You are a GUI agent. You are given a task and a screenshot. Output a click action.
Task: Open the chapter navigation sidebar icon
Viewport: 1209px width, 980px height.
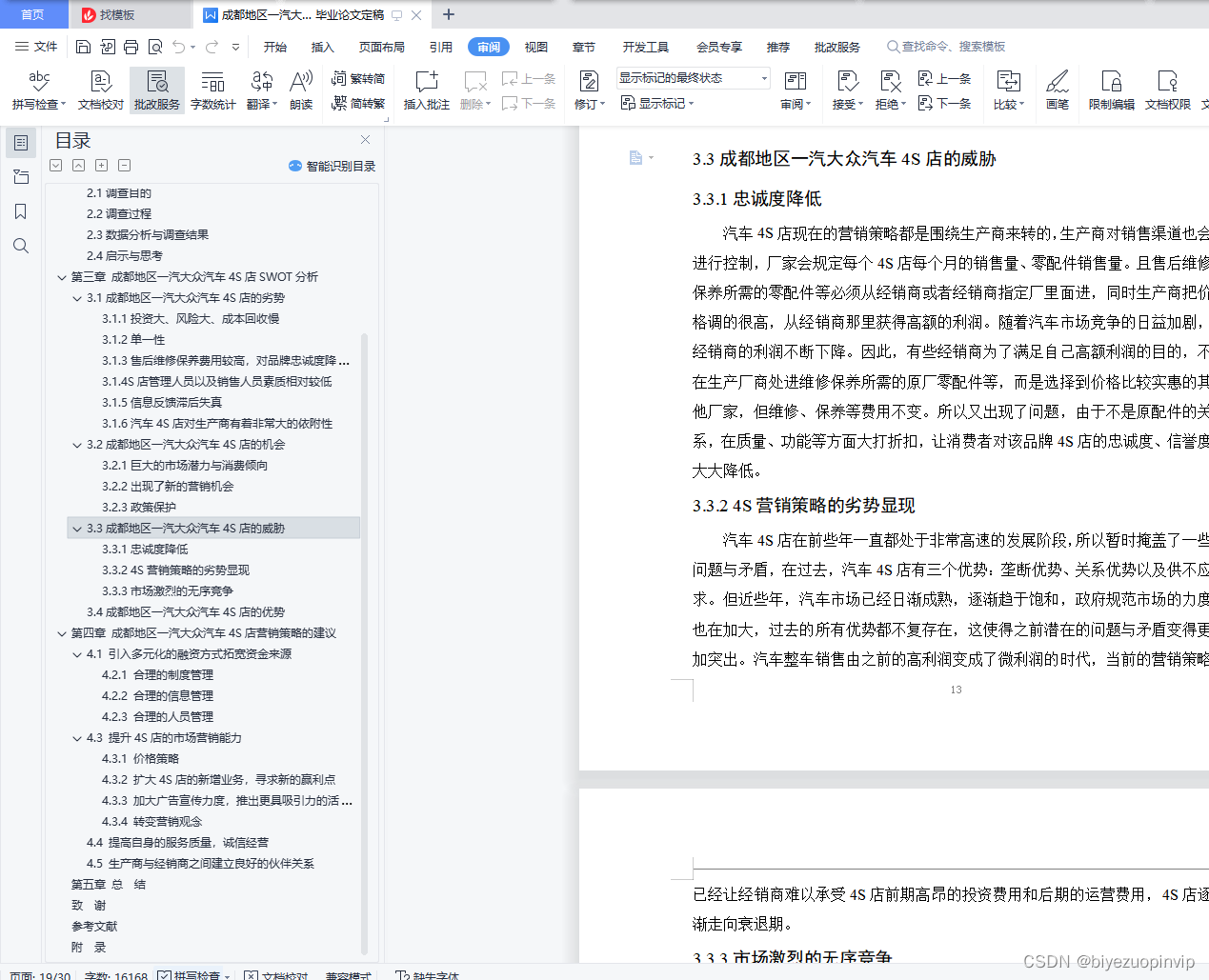coord(21,177)
